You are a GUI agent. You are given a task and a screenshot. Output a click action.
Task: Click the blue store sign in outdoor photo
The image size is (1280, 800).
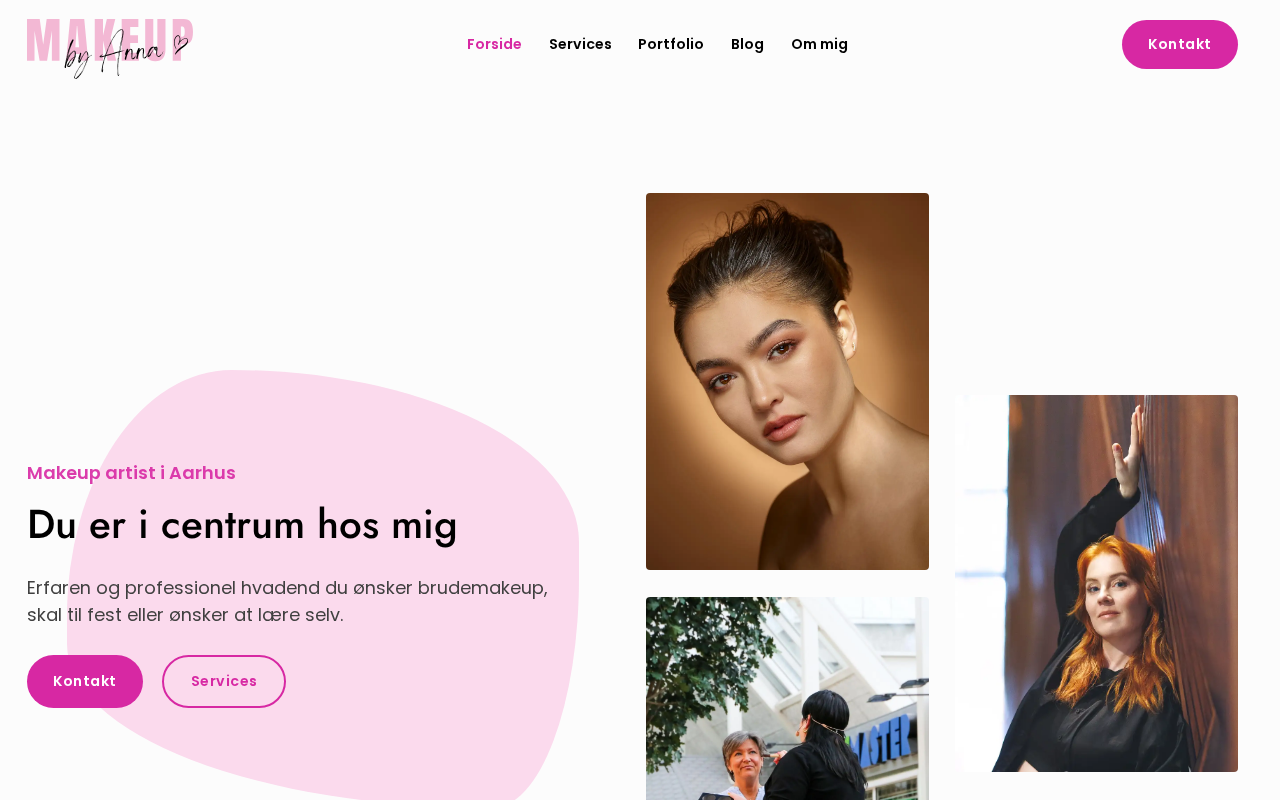click(881, 738)
